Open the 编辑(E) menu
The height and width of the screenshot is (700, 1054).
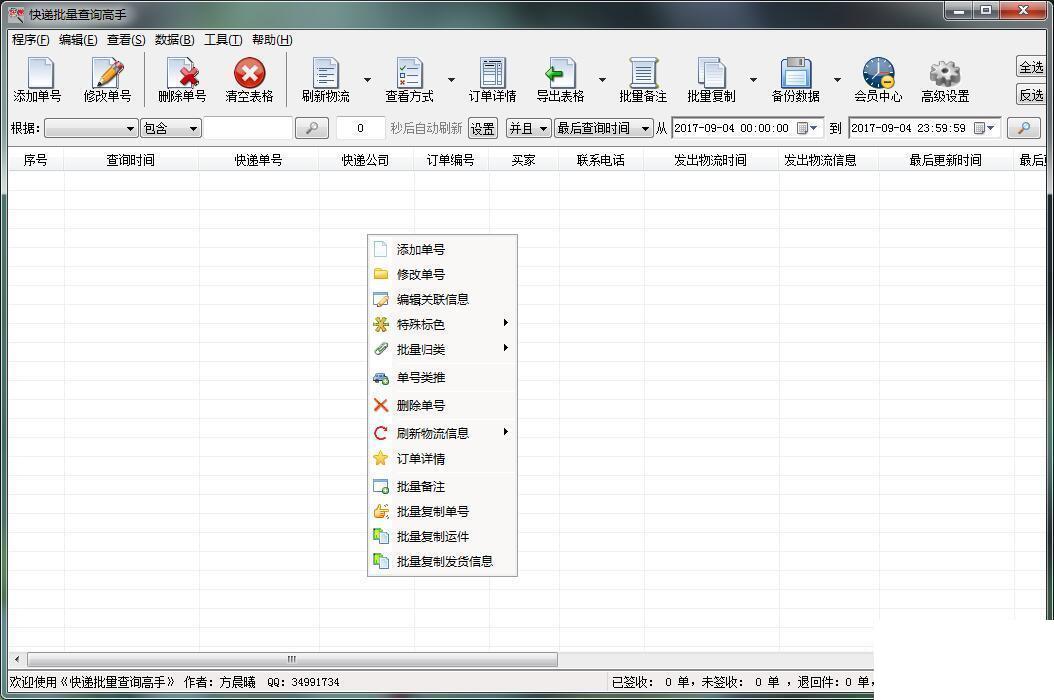click(x=78, y=40)
